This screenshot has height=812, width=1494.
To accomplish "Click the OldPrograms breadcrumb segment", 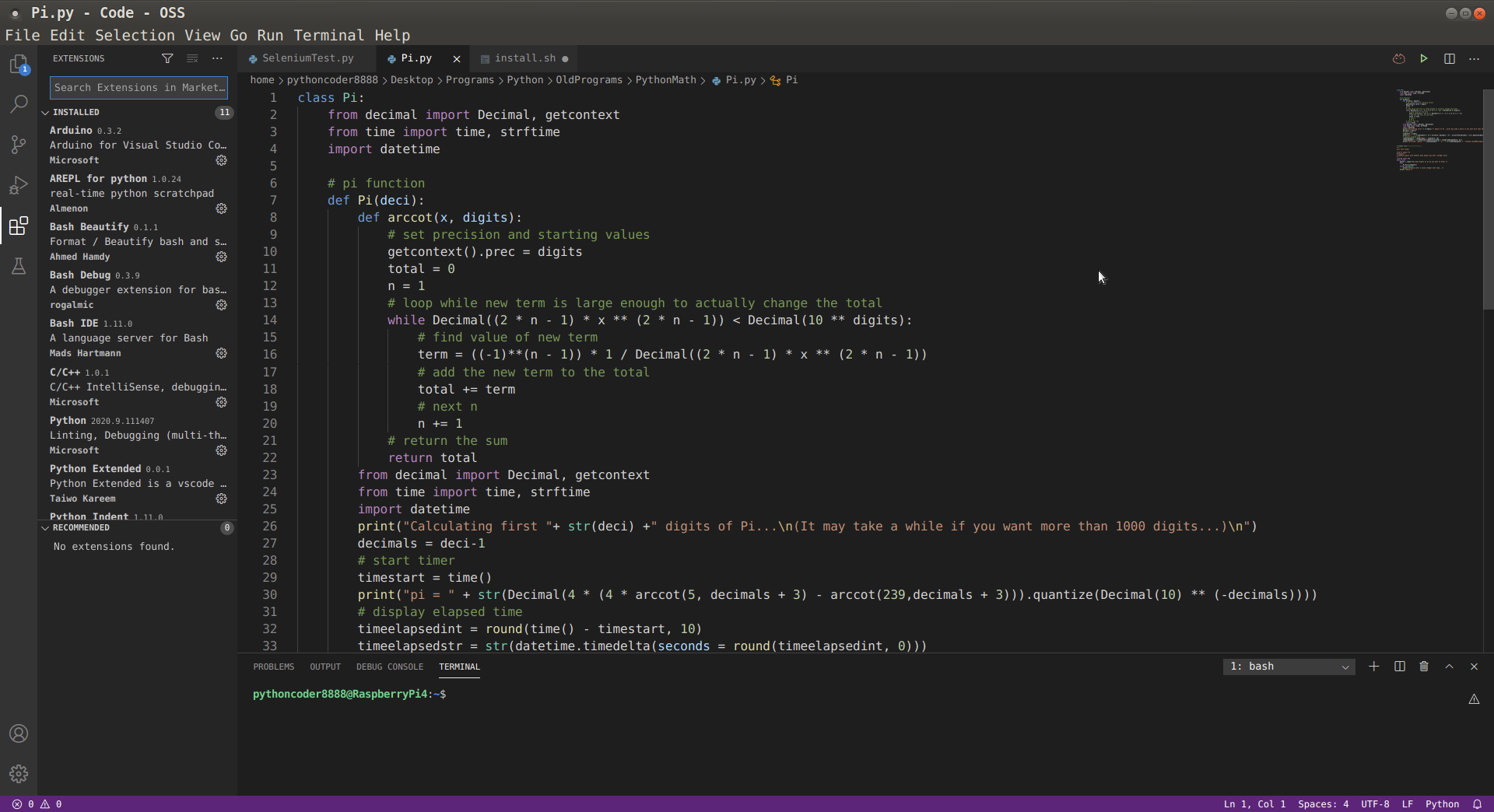I will [x=588, y=80].
